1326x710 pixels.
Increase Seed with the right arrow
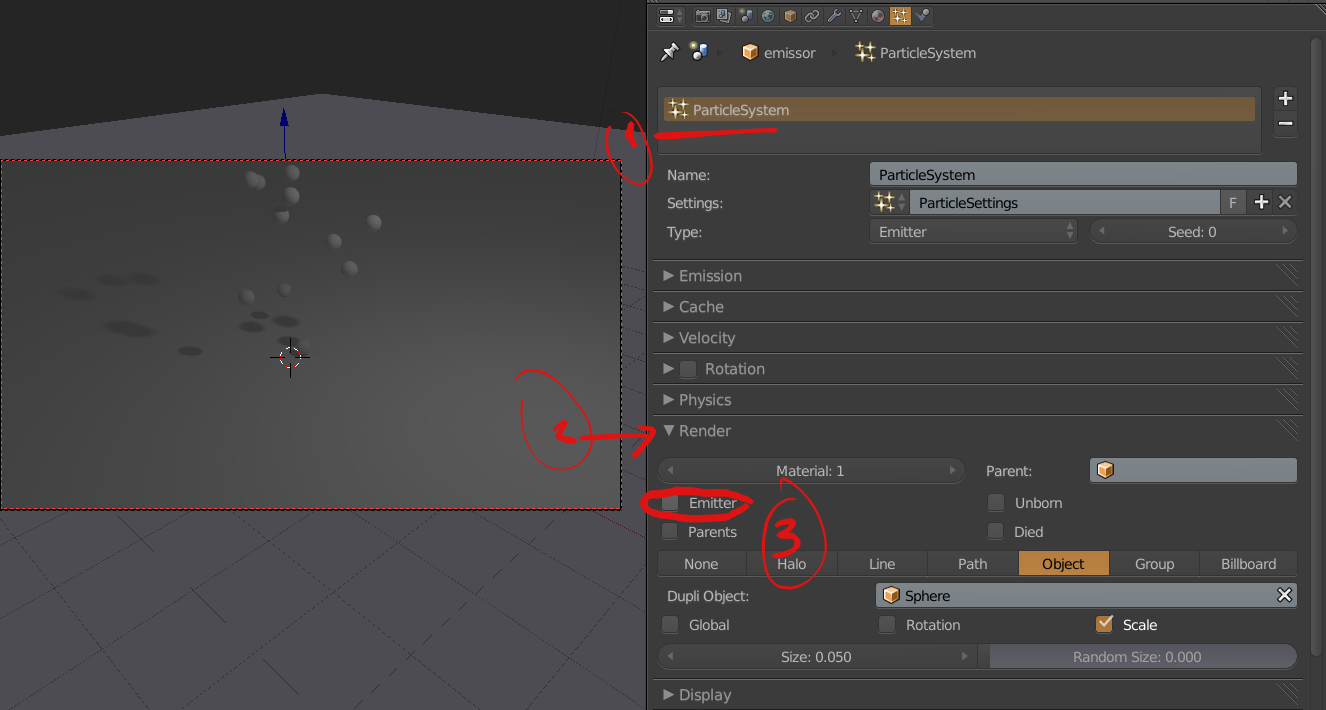click(1285, 232)
